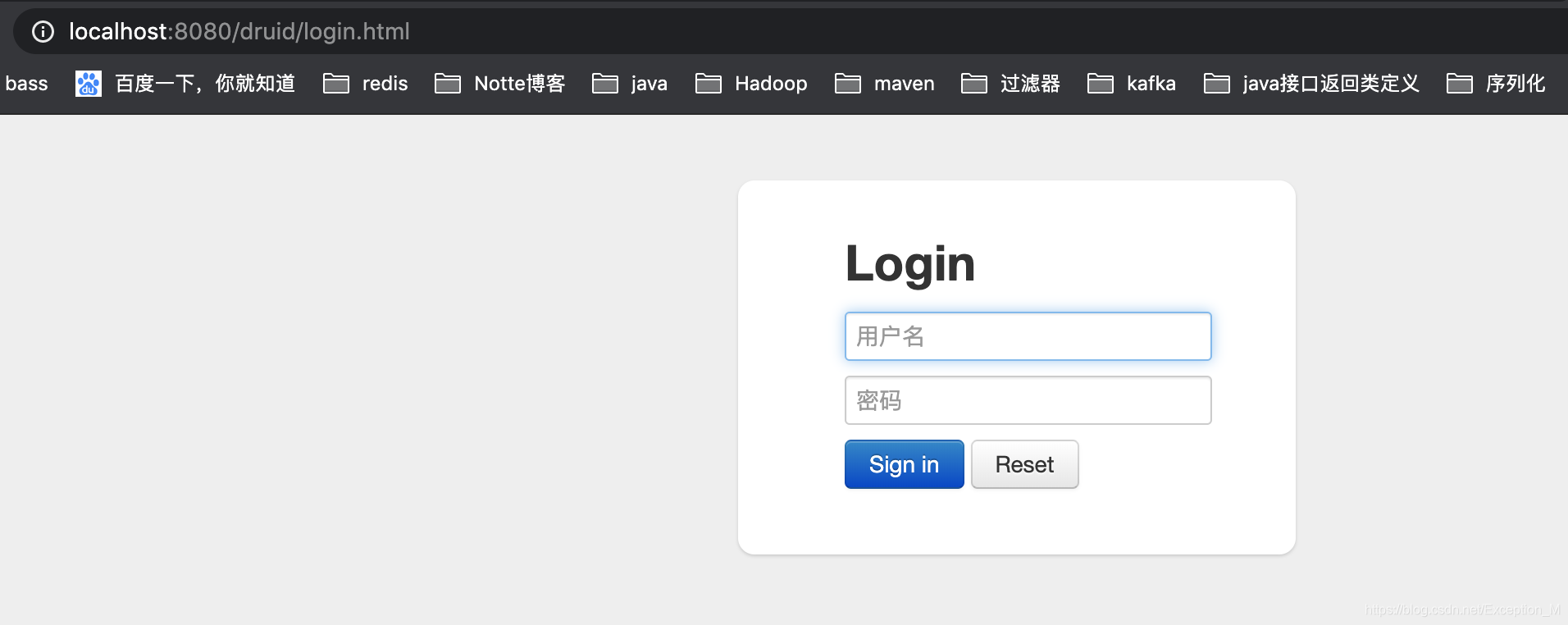
Task: Open the Baidu bookmark icon
Action: tap(89, 84)
